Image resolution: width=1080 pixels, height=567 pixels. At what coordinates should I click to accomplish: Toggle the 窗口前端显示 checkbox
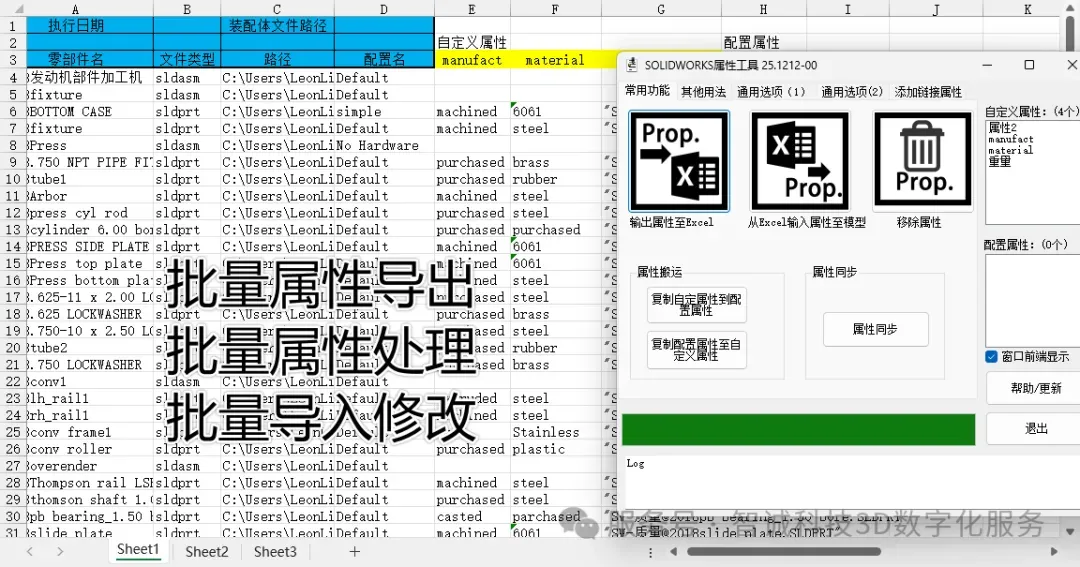coord(991,356)
